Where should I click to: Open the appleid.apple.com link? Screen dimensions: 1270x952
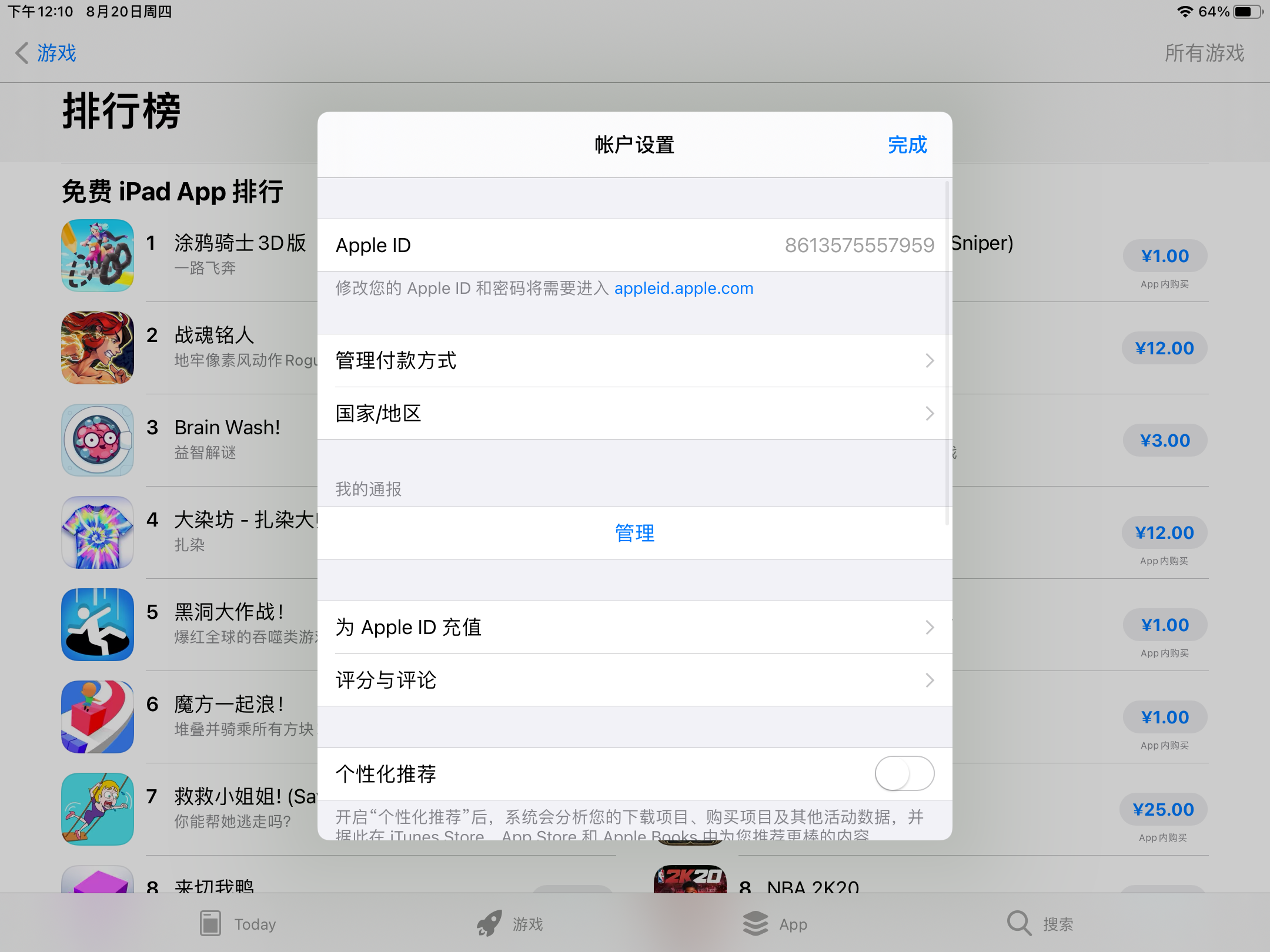tap(684, 288)
